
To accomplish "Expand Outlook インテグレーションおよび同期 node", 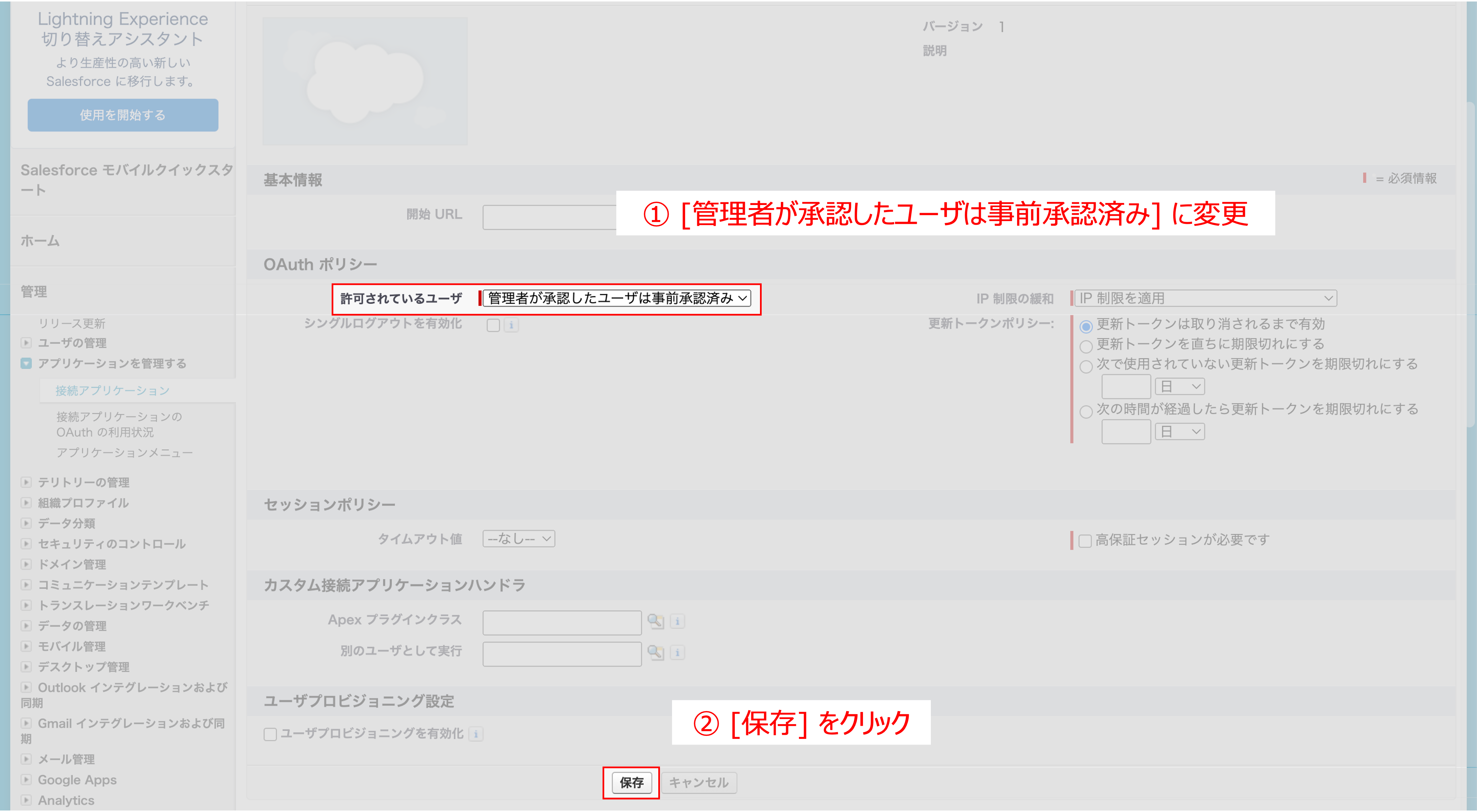I will 27,687.
